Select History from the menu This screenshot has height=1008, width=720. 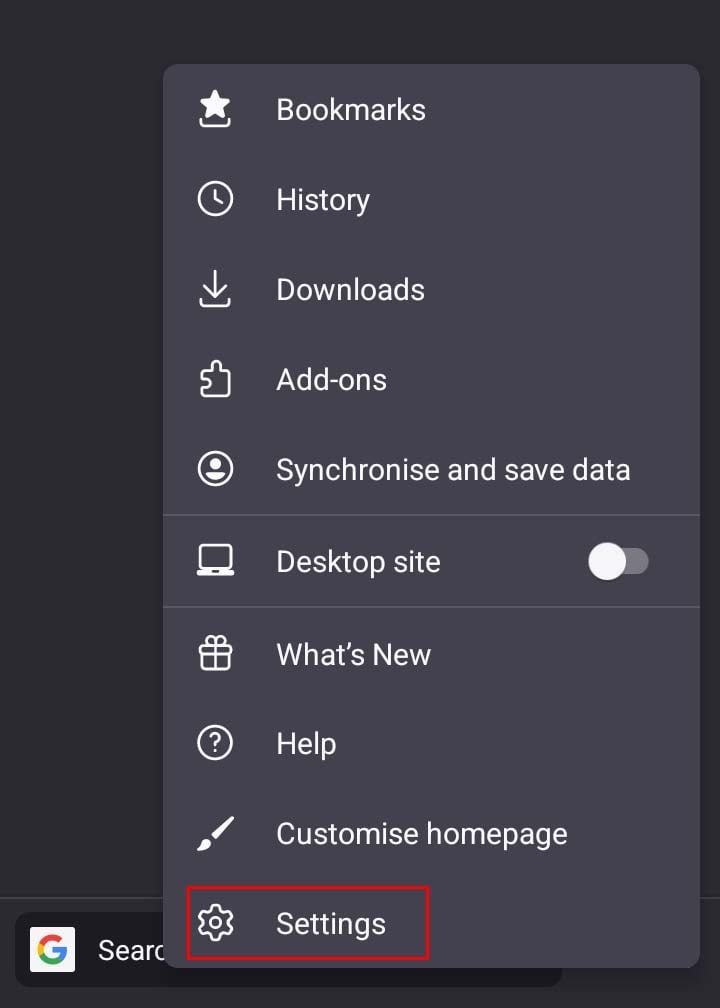point(323,200)
